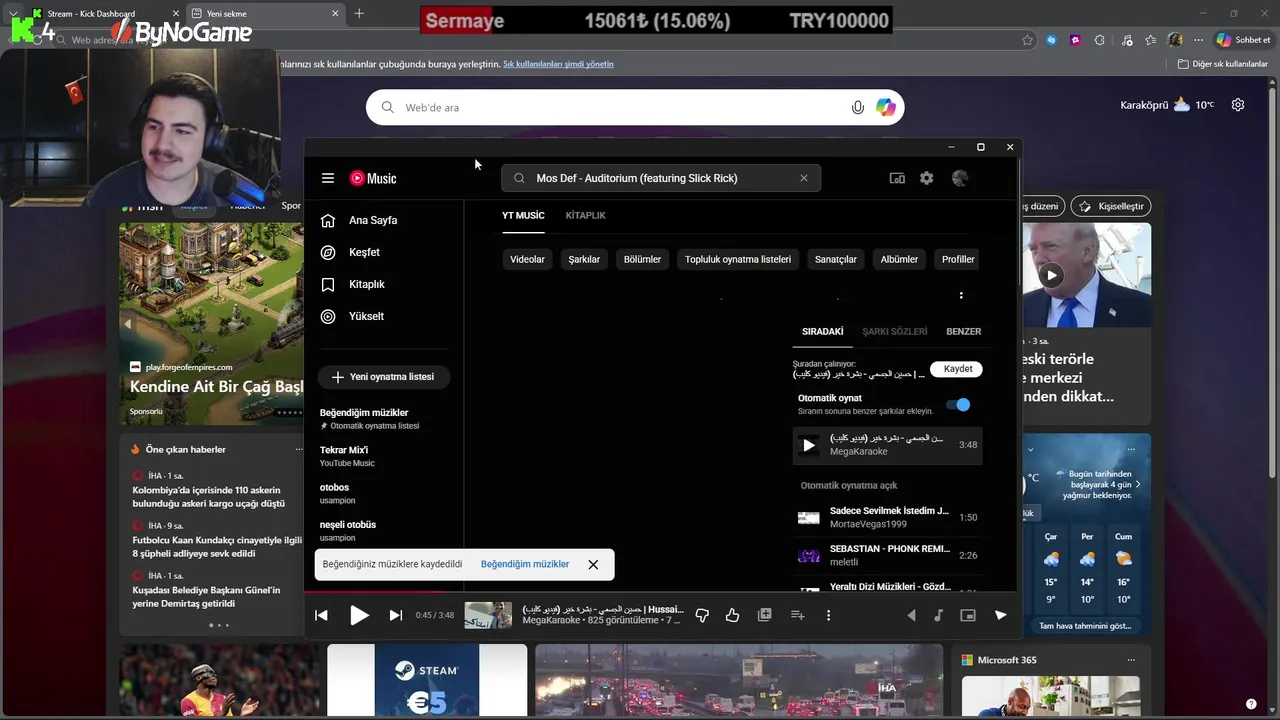Open the neşeli otobüs playlist
The width and height of the screenshot is (1280, 720).
click(384, 530)
